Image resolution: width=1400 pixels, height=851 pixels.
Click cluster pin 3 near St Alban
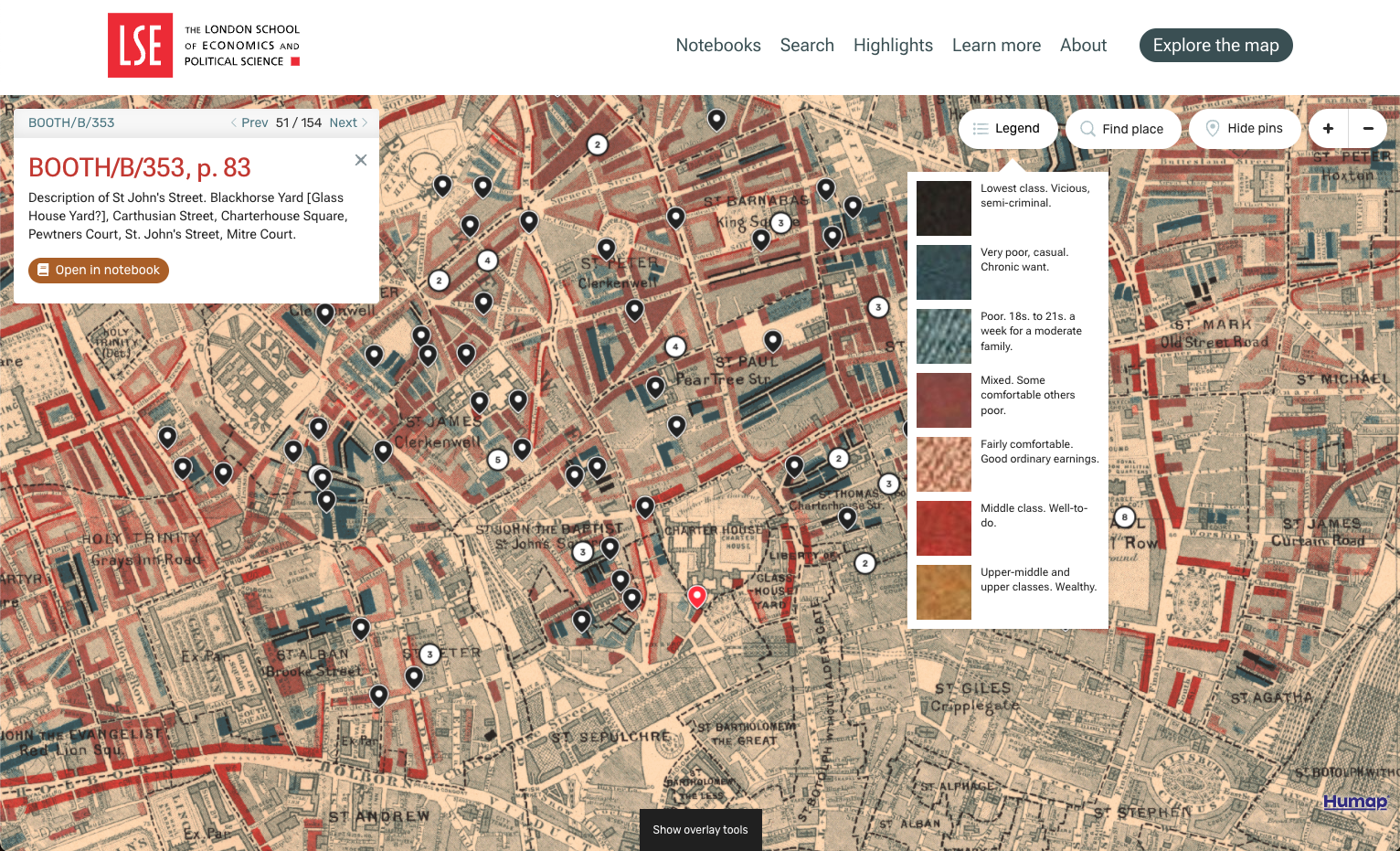430,654
